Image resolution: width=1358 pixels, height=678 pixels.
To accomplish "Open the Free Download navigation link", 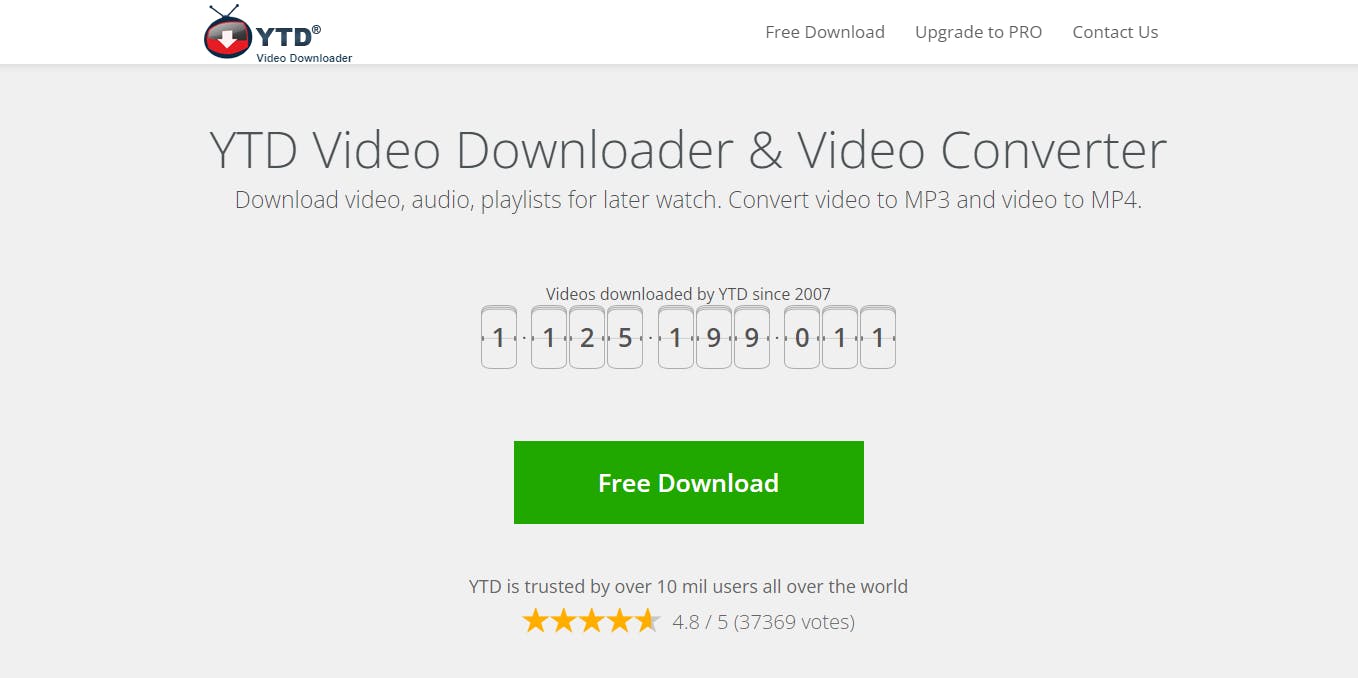I will click(x=825, y=32).
